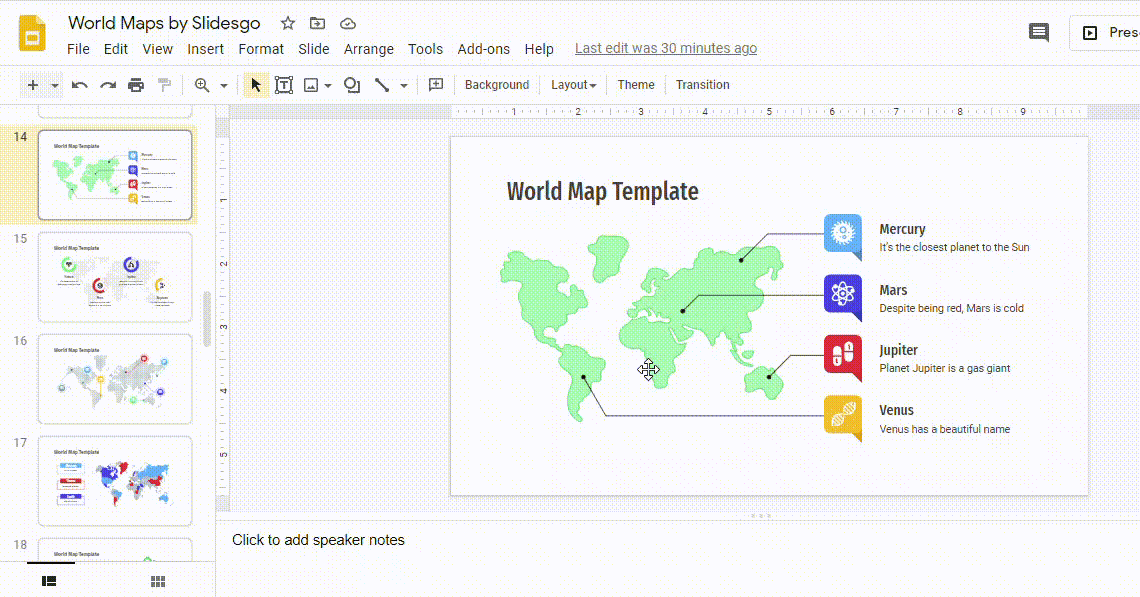The image size is (1140, 597).
Task: Insert a text box
Action: coord(284,85)
